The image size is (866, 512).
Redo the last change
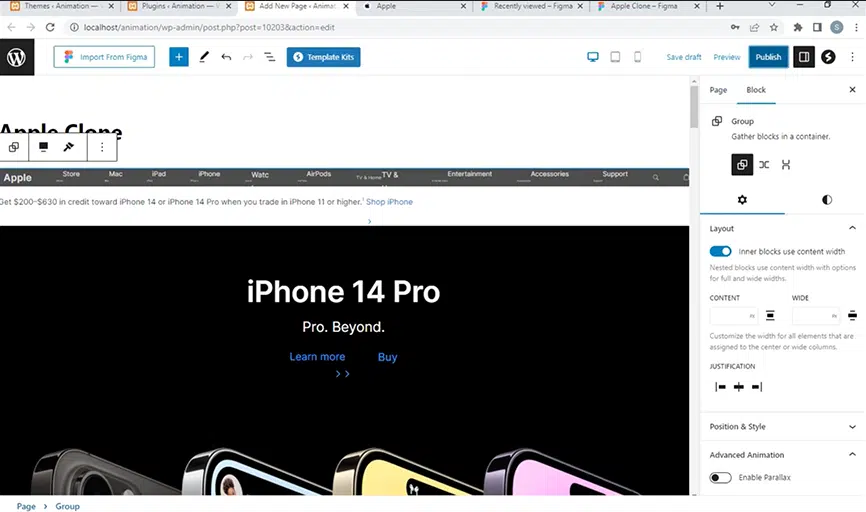(x=247, y=57)
